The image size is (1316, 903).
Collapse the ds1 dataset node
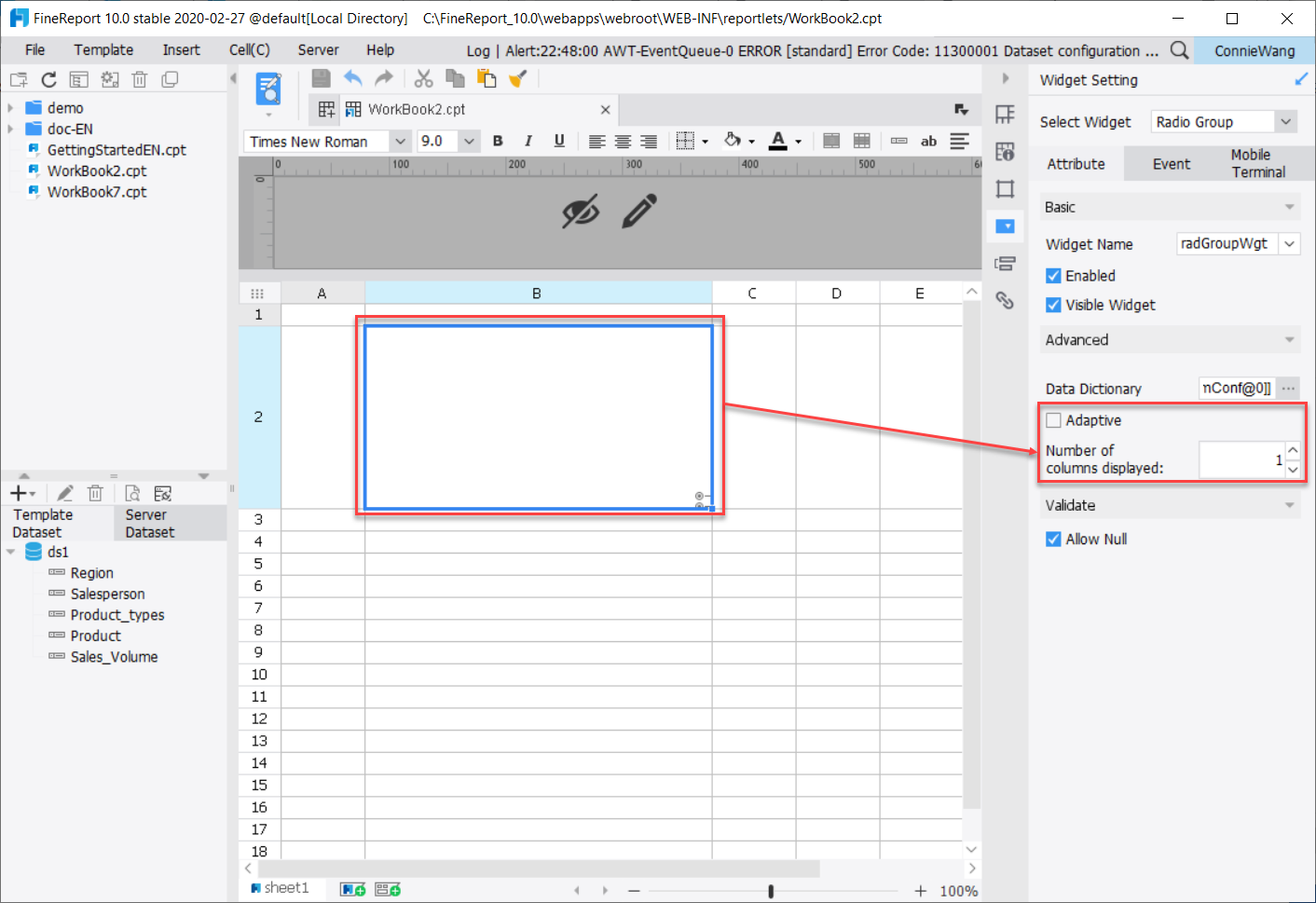point(10,552)
